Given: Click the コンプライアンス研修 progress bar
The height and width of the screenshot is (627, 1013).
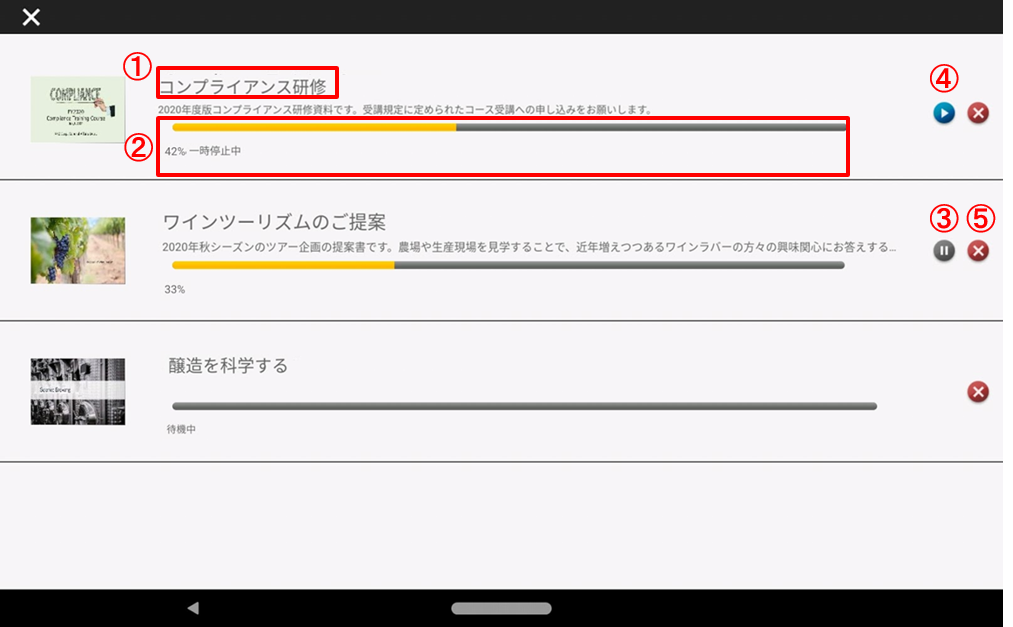Looking at the screenshot, I should pos(509,127).
